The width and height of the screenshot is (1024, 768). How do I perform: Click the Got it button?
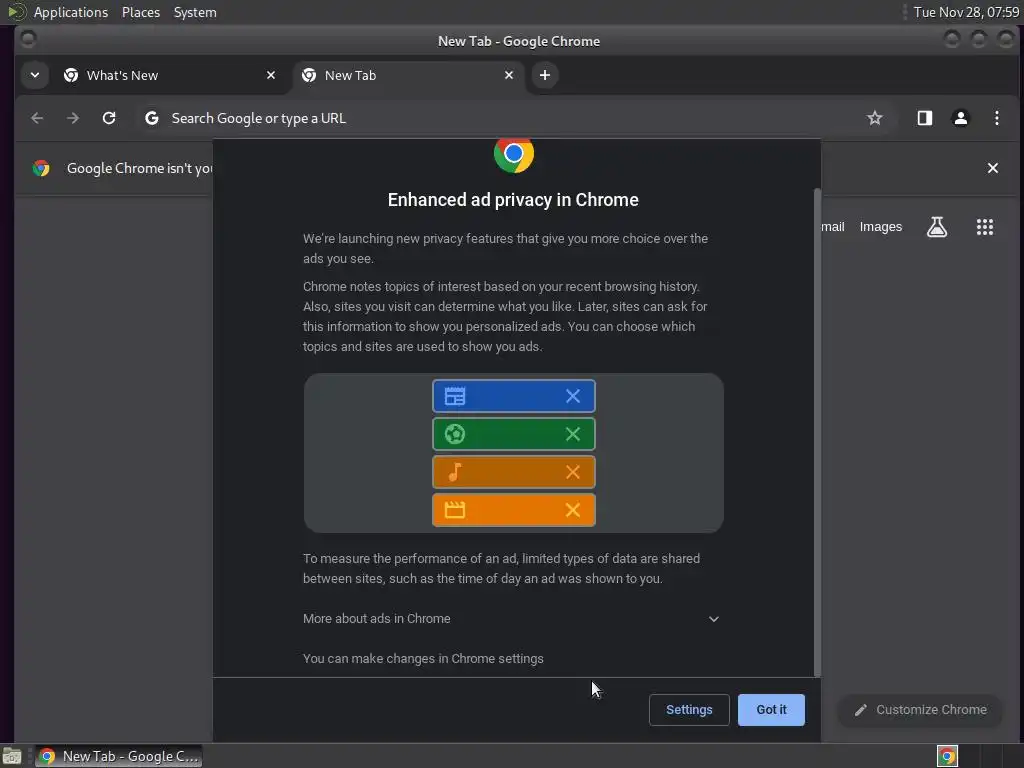click(771, 709)
